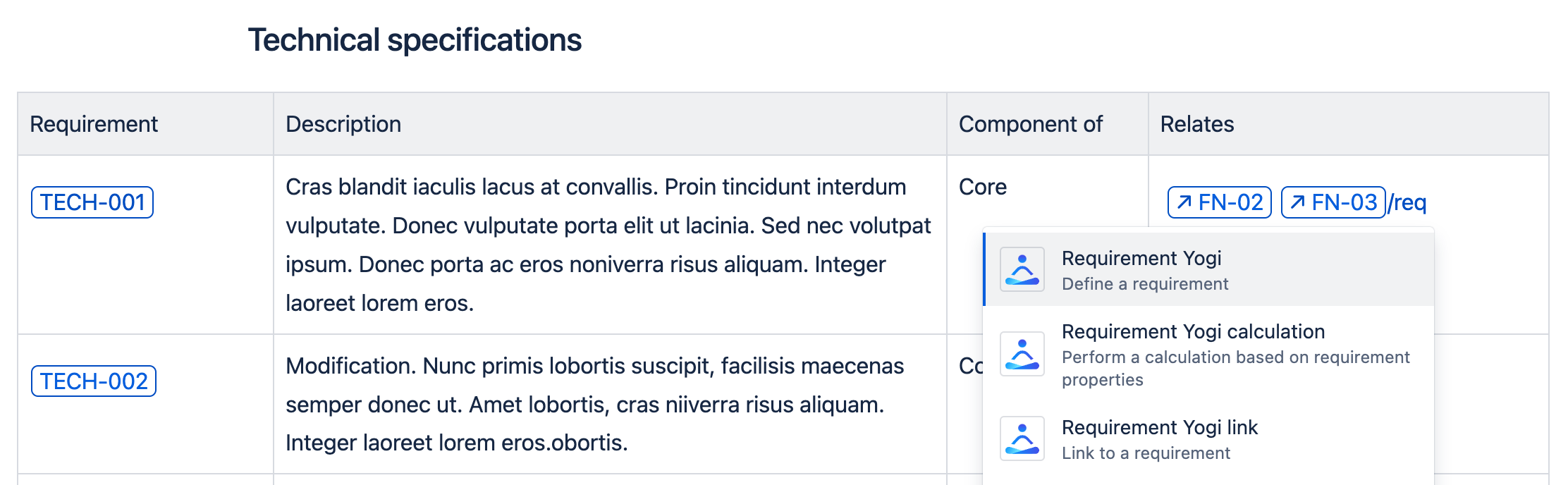
Task: Click the arrow icon on FN-02
Action: tap(1184, 202)
